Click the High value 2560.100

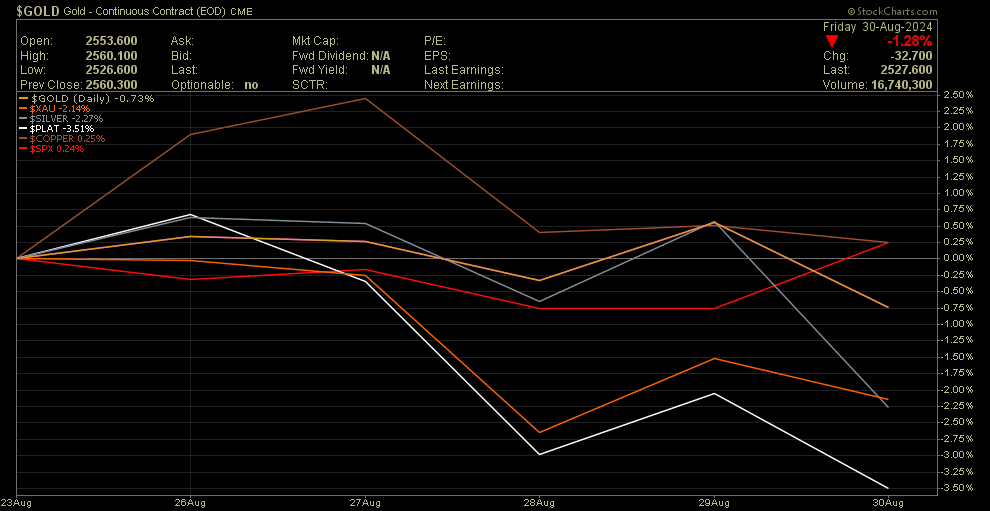111,56
